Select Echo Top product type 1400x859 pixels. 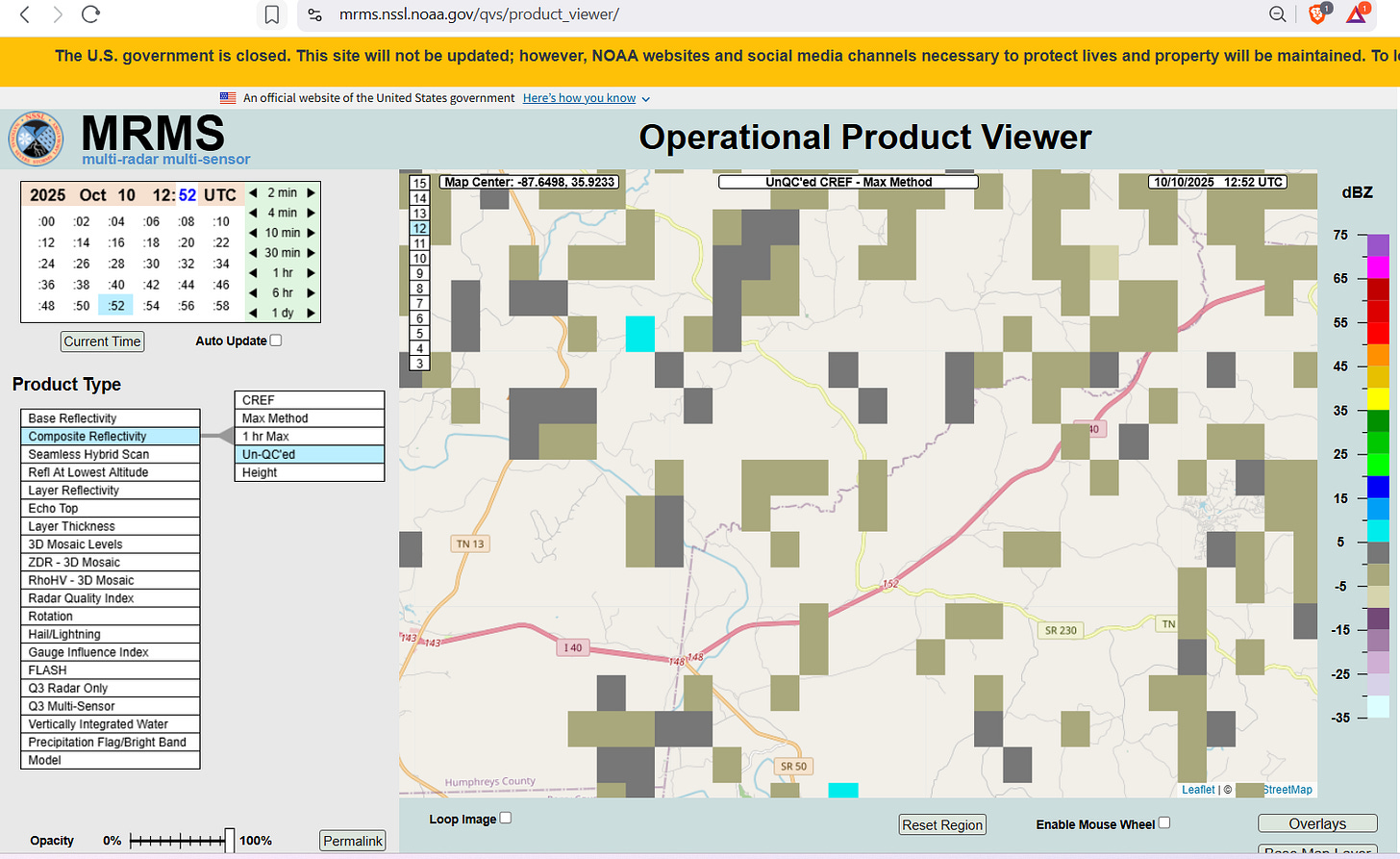(x=110, y=508)
